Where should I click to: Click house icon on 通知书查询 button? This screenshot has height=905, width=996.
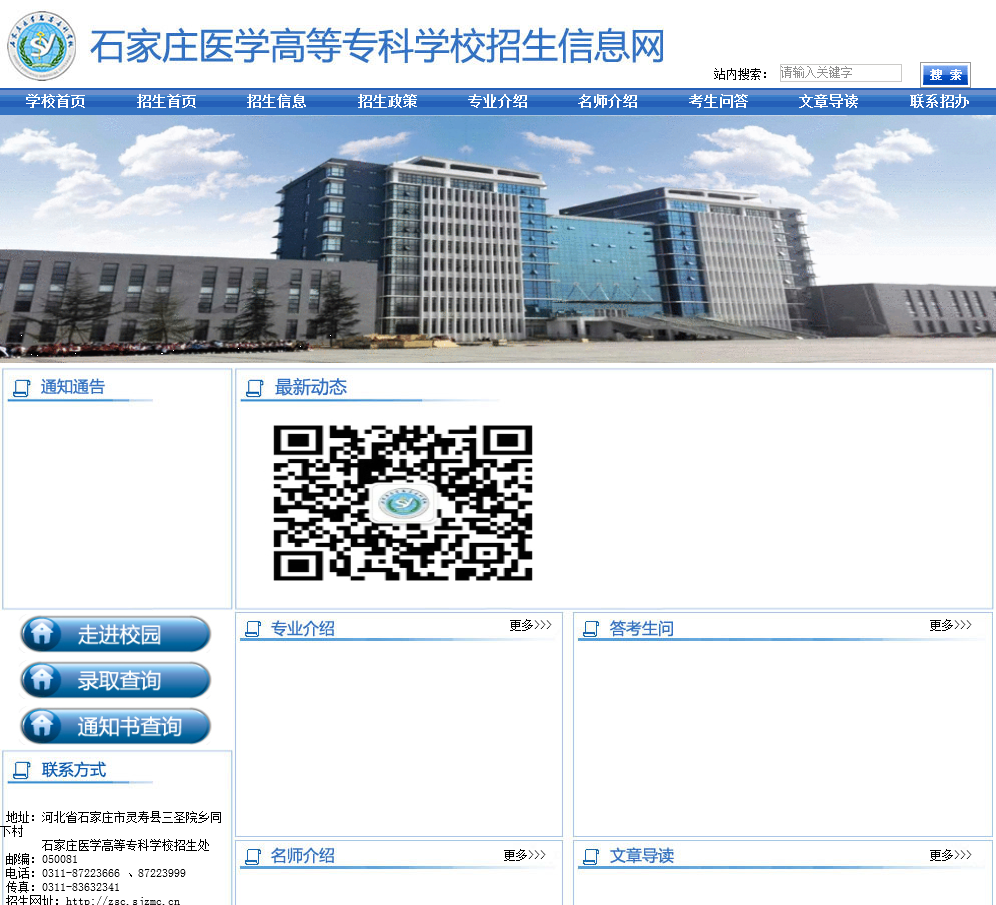42,725
